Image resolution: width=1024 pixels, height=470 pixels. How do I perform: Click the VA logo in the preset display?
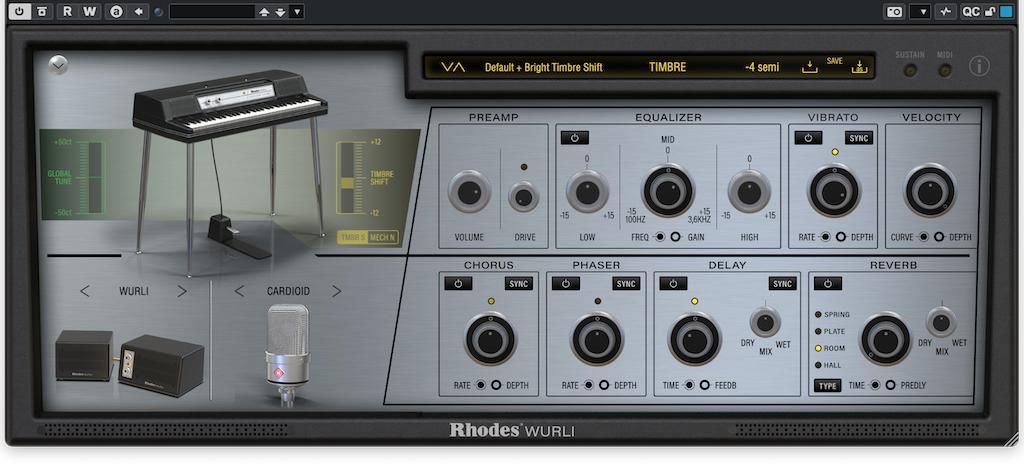[453, 67]
